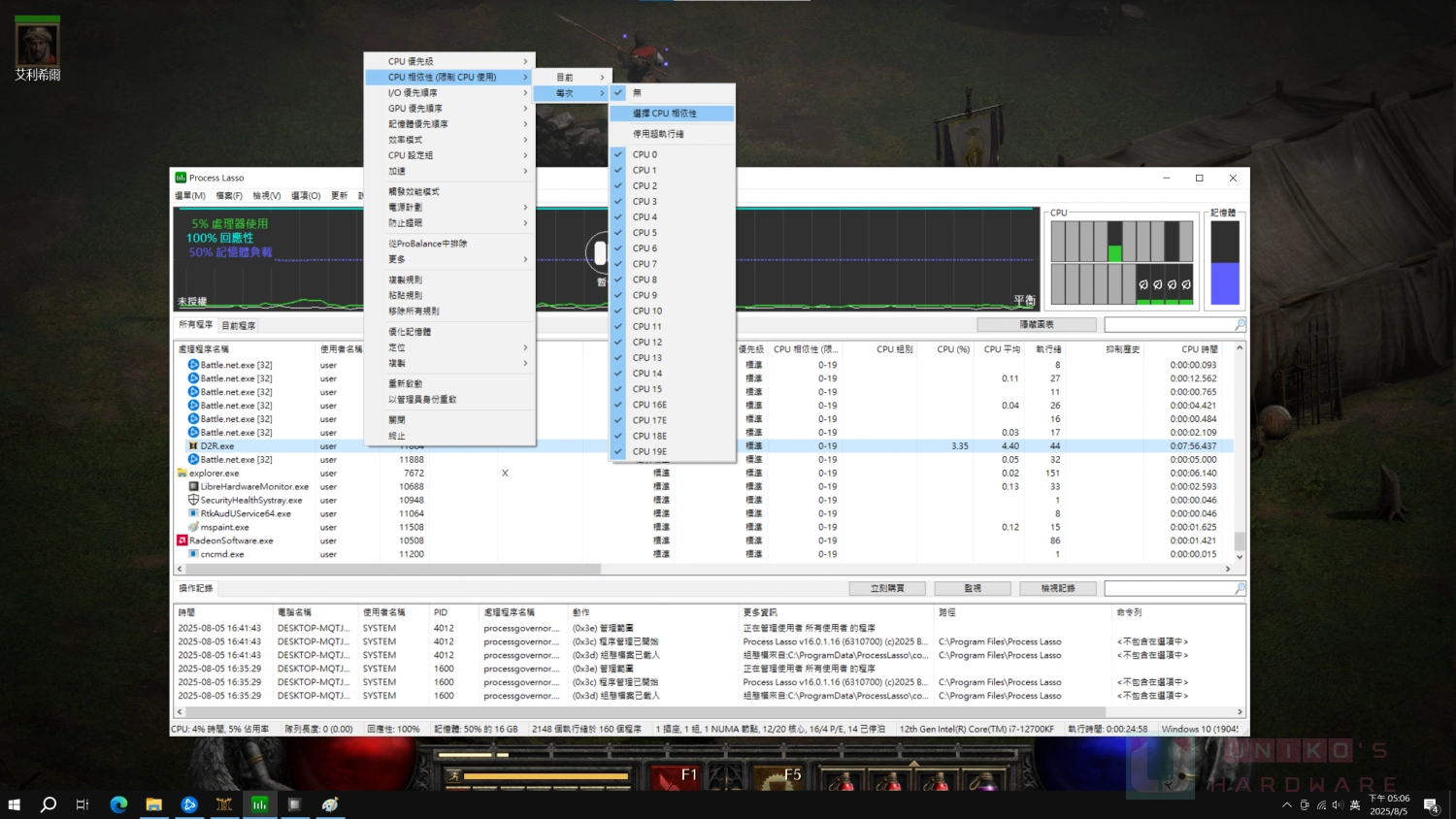Open File Explorer from the taskbar
Viewport: 1456px width, 819px height.
pos(153,804)
